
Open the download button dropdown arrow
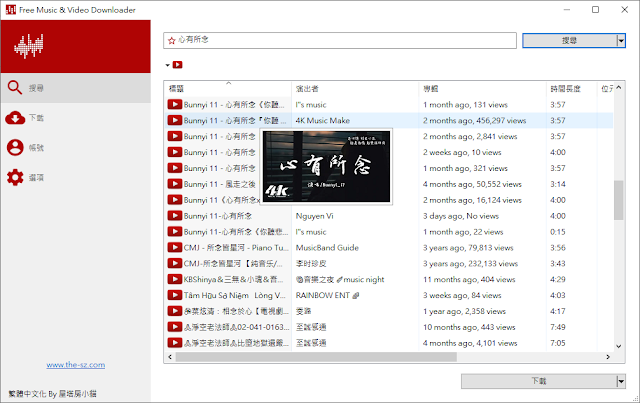621,381
